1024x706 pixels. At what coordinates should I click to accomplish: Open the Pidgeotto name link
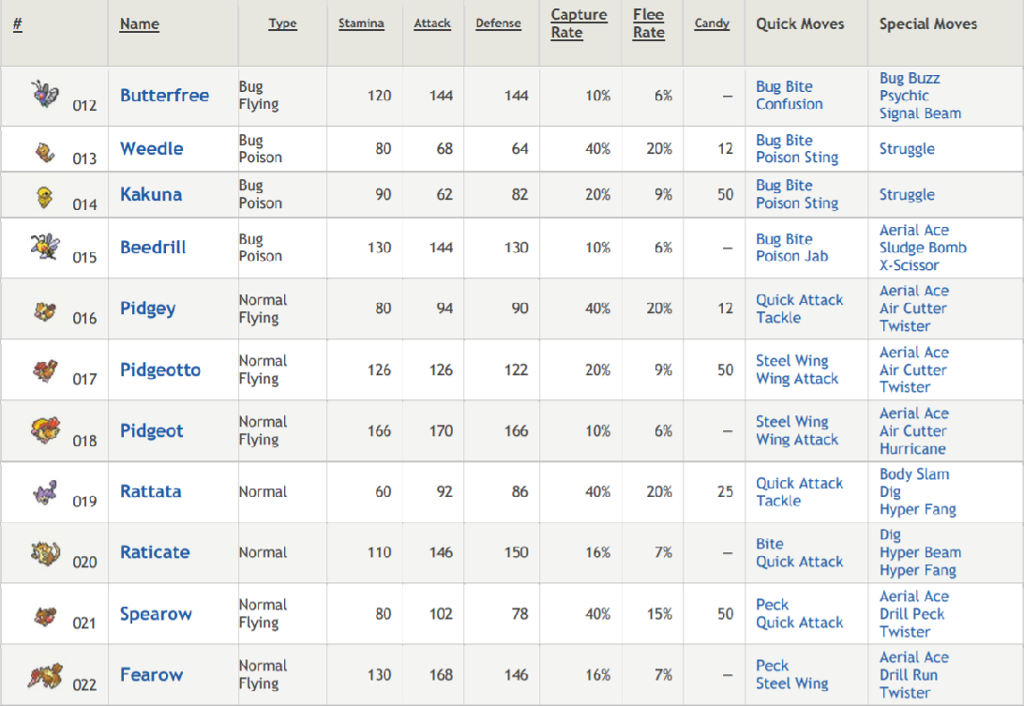click(x=160, y=370)
